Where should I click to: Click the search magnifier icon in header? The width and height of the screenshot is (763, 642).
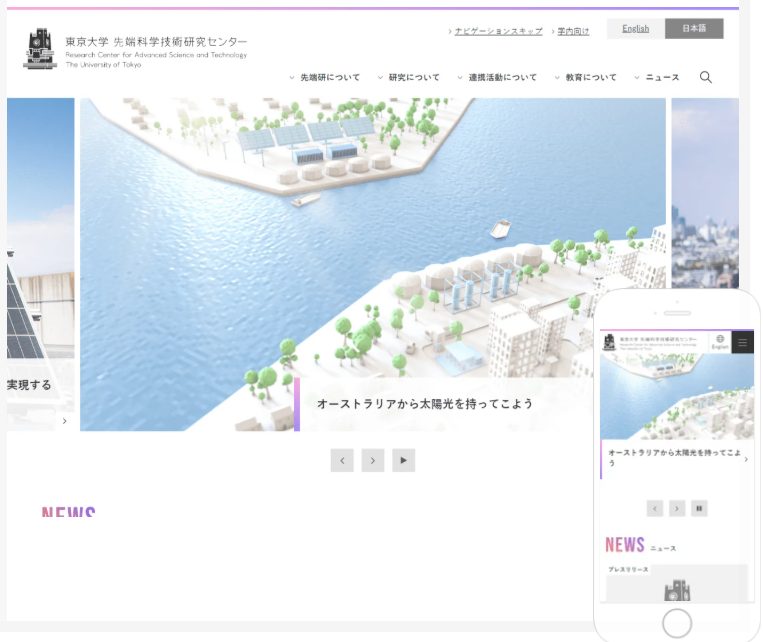705,77
